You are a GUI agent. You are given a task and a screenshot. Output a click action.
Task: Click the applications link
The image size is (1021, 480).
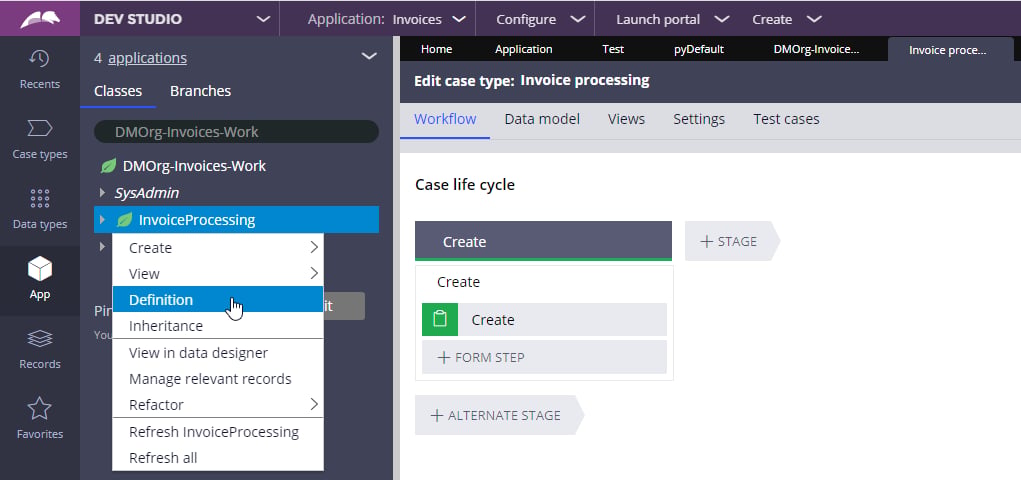coord(147,58)
